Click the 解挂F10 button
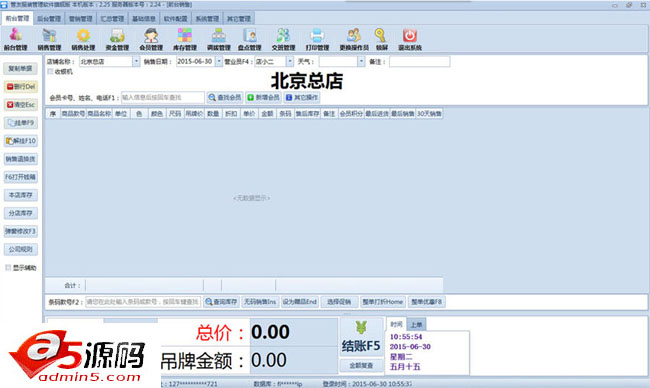 pyautogui.click(x=21, y=141)
